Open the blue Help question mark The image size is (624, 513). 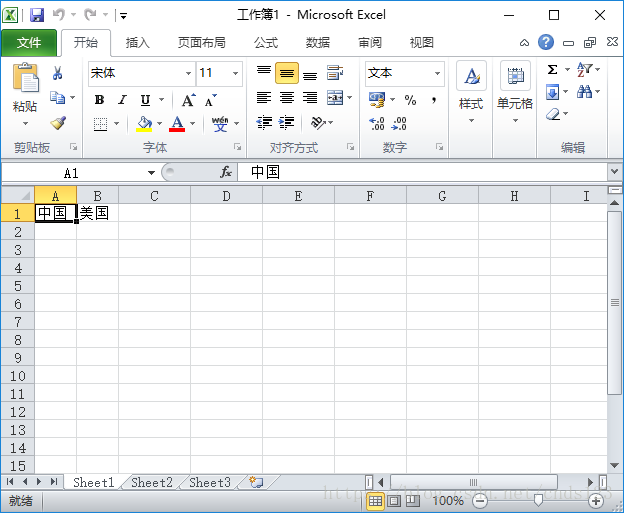546,42
